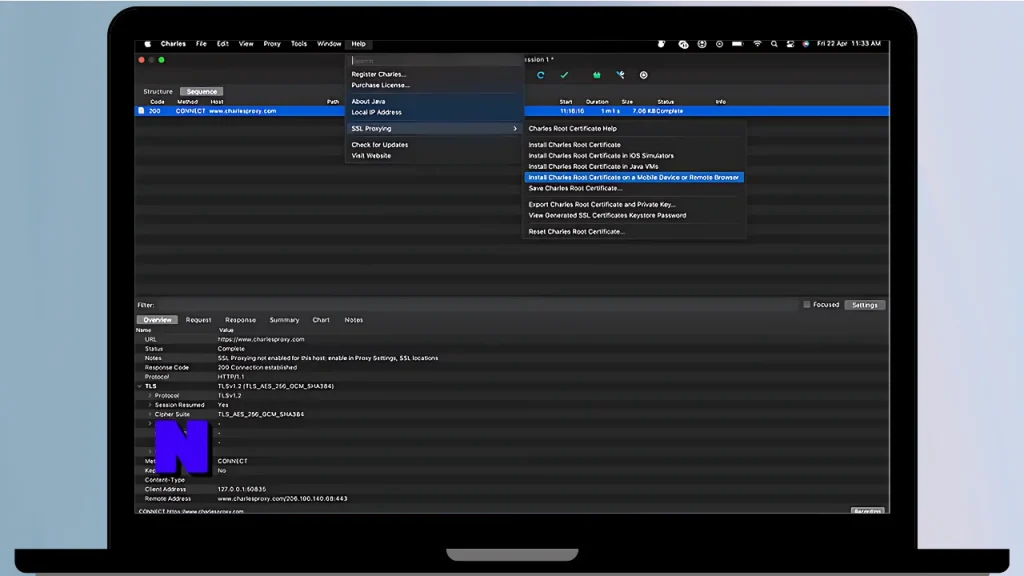The image size is (1024, 576).
Task: Open the View menu
Action: pos(246,44)
